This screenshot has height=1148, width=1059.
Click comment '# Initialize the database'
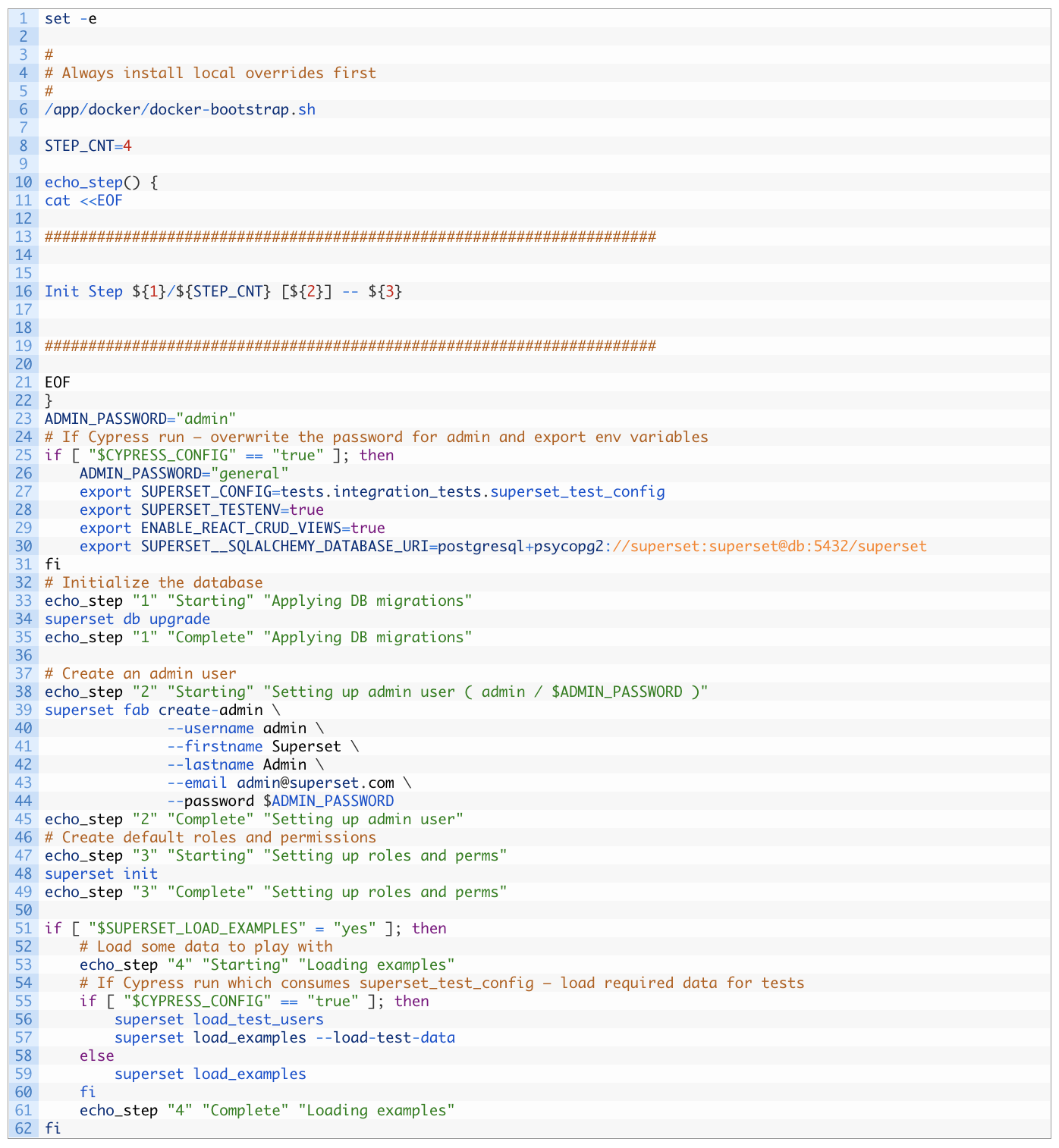coord(154,582)
